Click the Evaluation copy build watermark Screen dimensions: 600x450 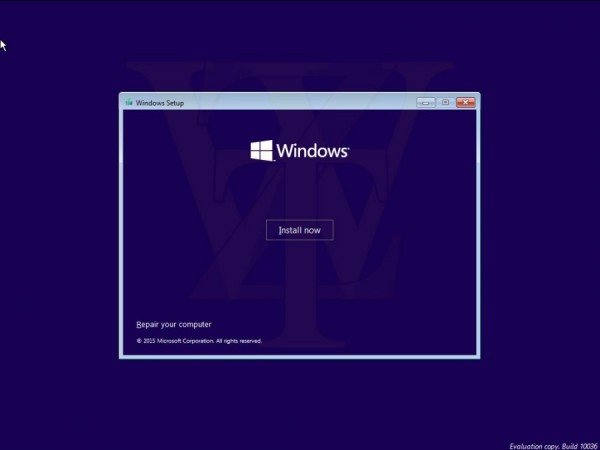click(x=551, y=442)
